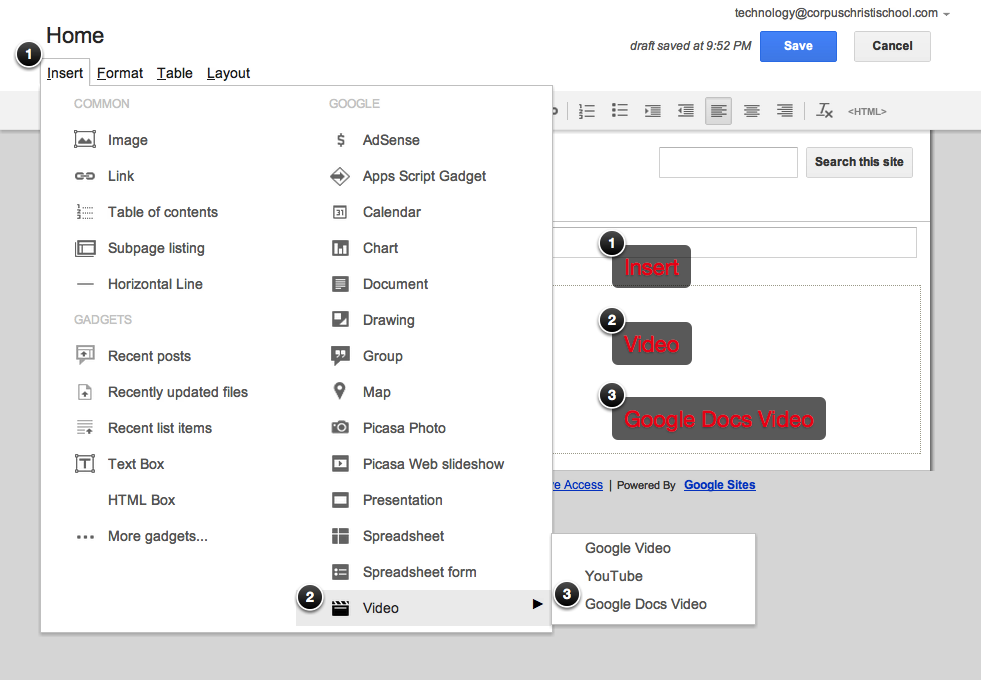The width and height of the screenshot is (981, 680).
Task: Click the Document icon
Action: 340,284
